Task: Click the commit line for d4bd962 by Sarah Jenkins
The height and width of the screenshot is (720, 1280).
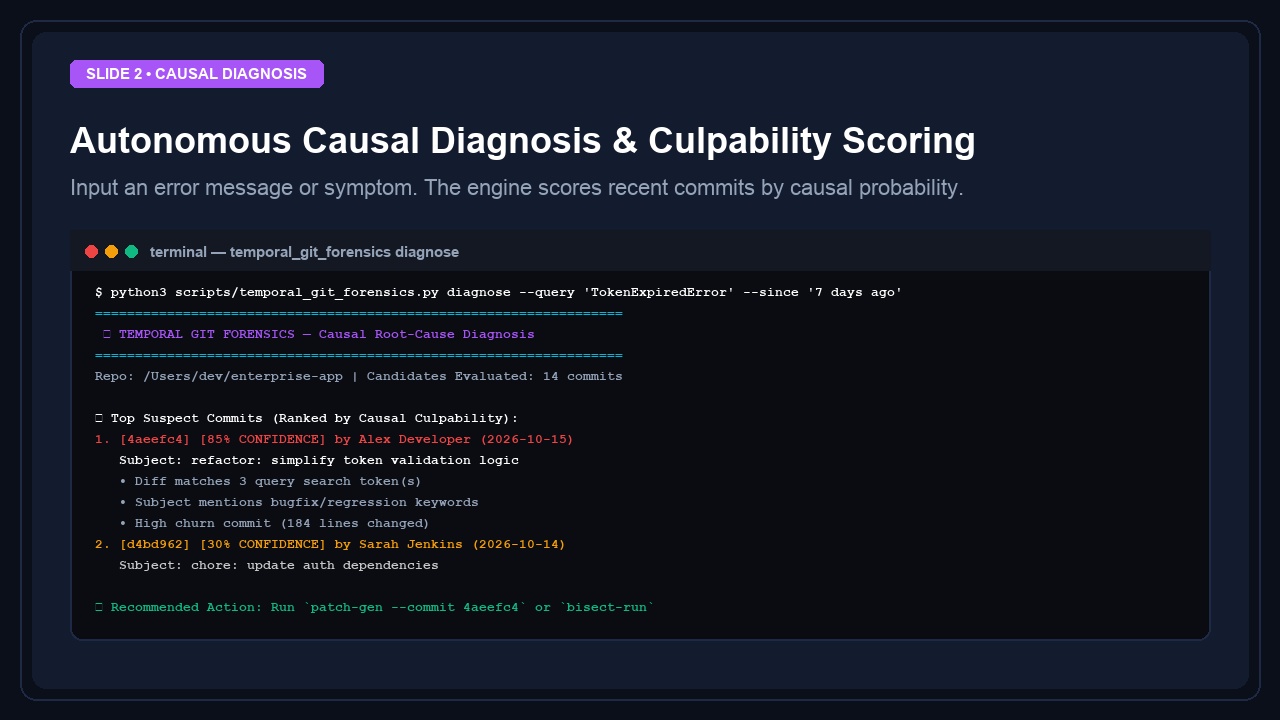Action: pyautogui.click(x=330, y=544)
